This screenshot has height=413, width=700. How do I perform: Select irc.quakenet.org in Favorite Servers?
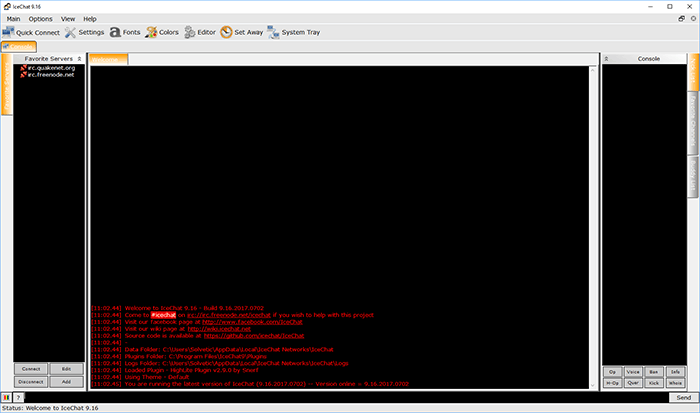(51, 68)
